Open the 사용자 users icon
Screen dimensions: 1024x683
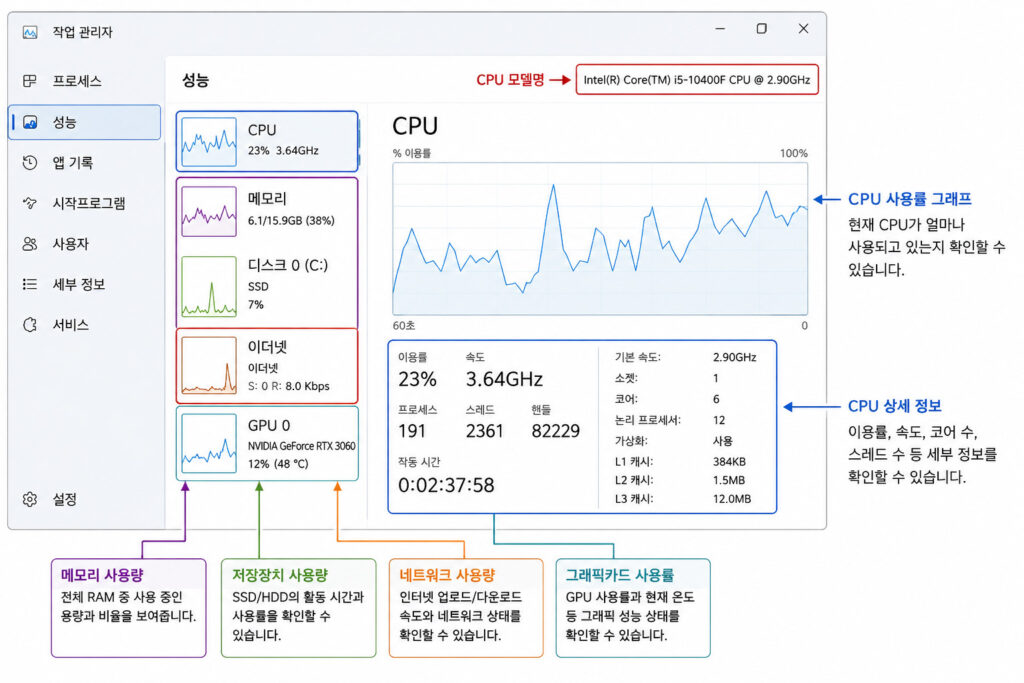29,244
